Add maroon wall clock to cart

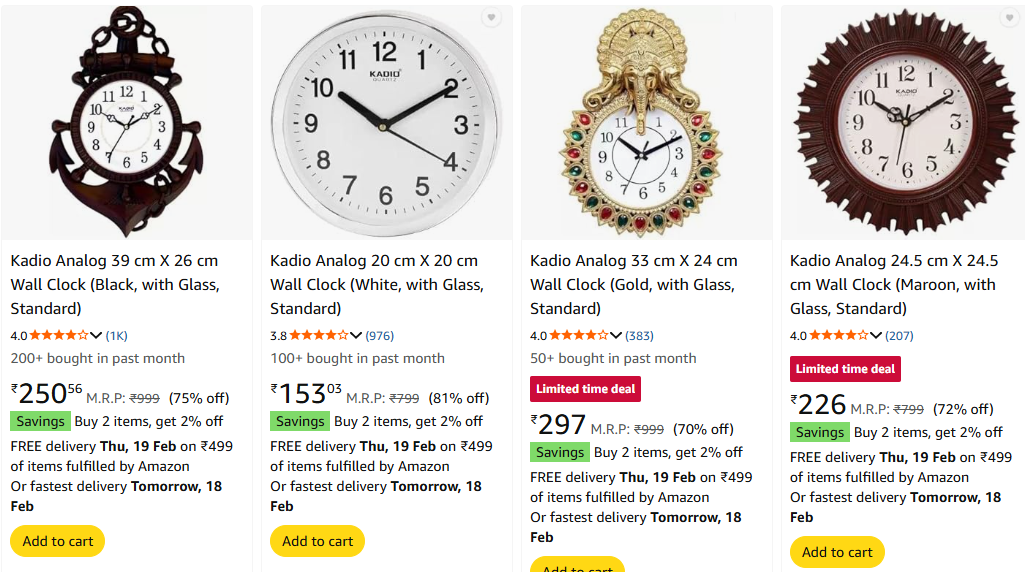click(x=837, y=552)
